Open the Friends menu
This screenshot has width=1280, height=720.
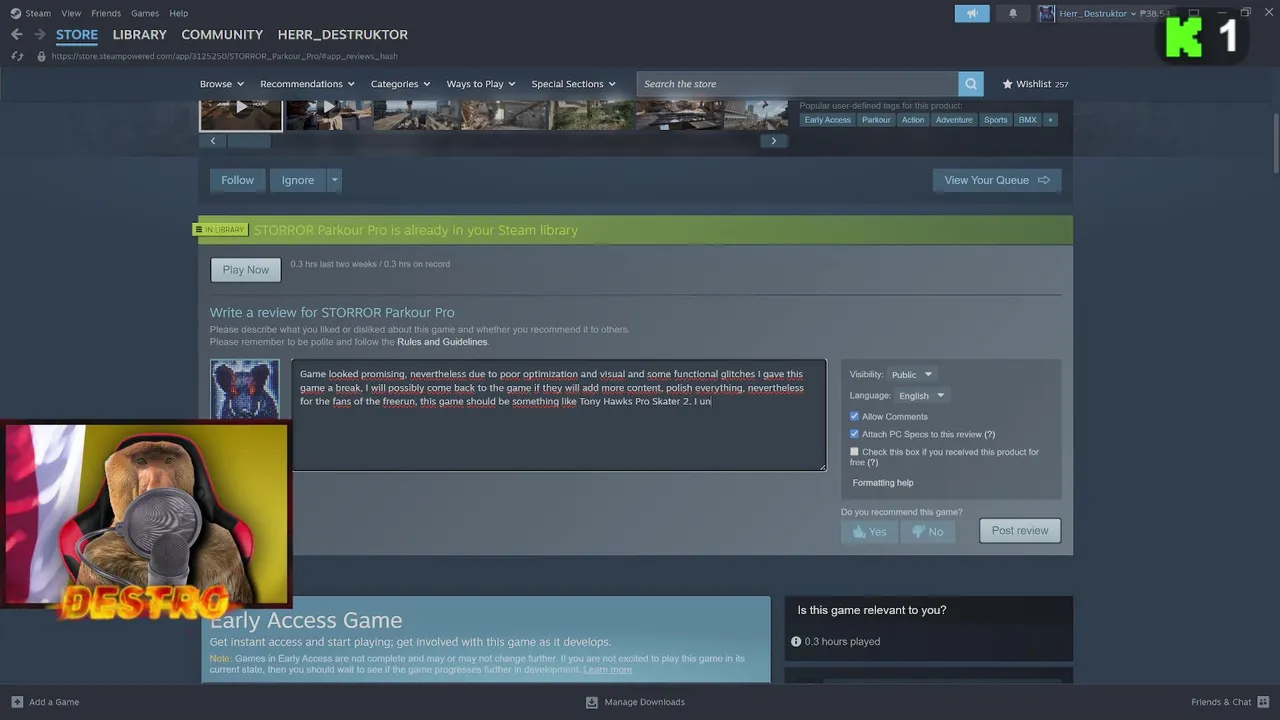point(106,13)
